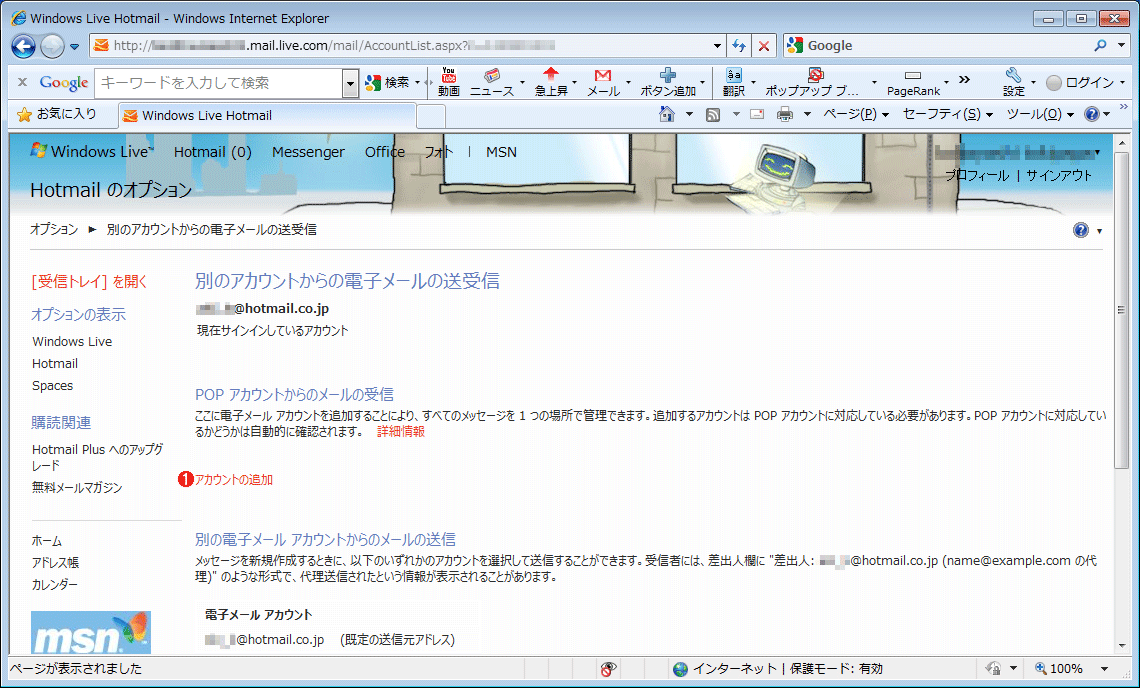This screenshot has width=1140, height=688.
Task: Click the 詳細情報 link
Action: [401, 432]
